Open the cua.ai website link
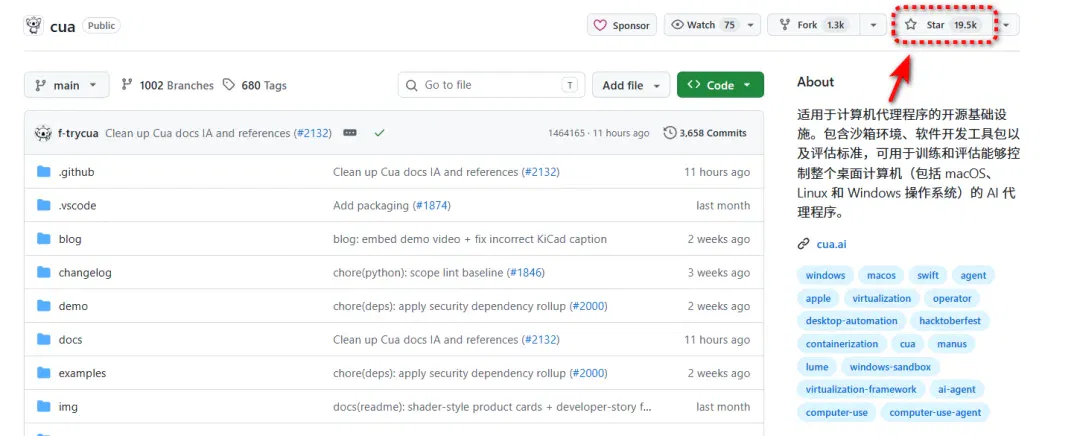Viewport: 1080px width, 436px height. [831, 244]
